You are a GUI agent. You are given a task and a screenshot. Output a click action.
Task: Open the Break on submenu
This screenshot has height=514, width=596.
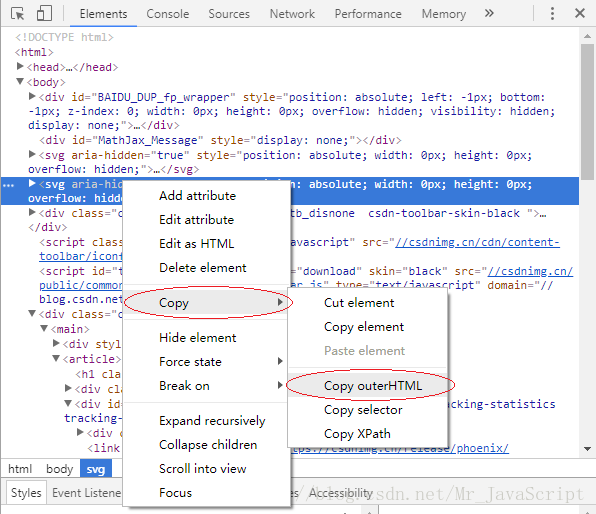pyautogui.click(x=207, y=386)
